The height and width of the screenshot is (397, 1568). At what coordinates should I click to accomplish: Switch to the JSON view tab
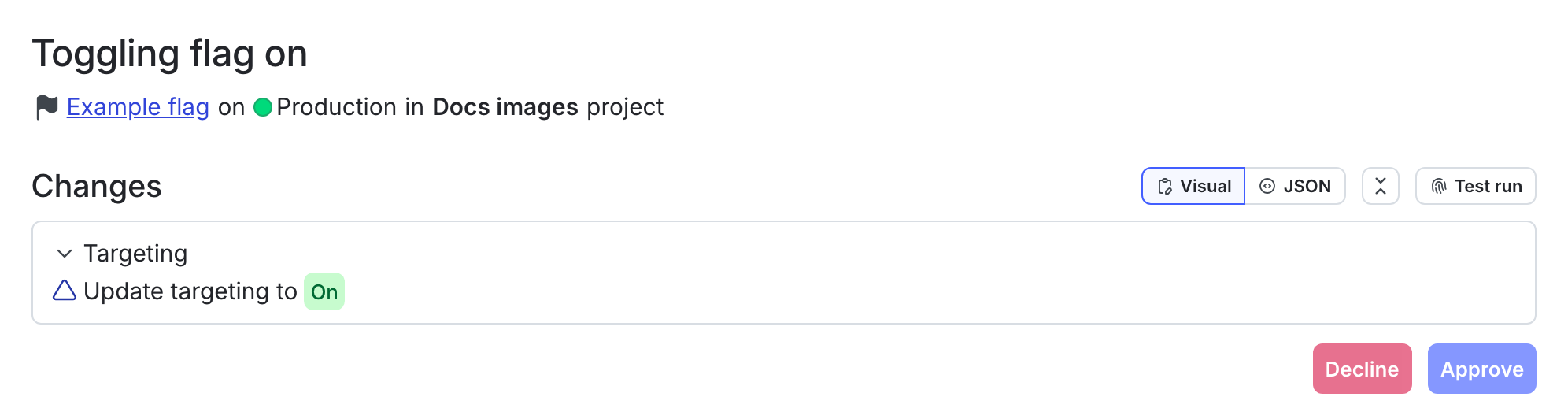click(1295, 186)
